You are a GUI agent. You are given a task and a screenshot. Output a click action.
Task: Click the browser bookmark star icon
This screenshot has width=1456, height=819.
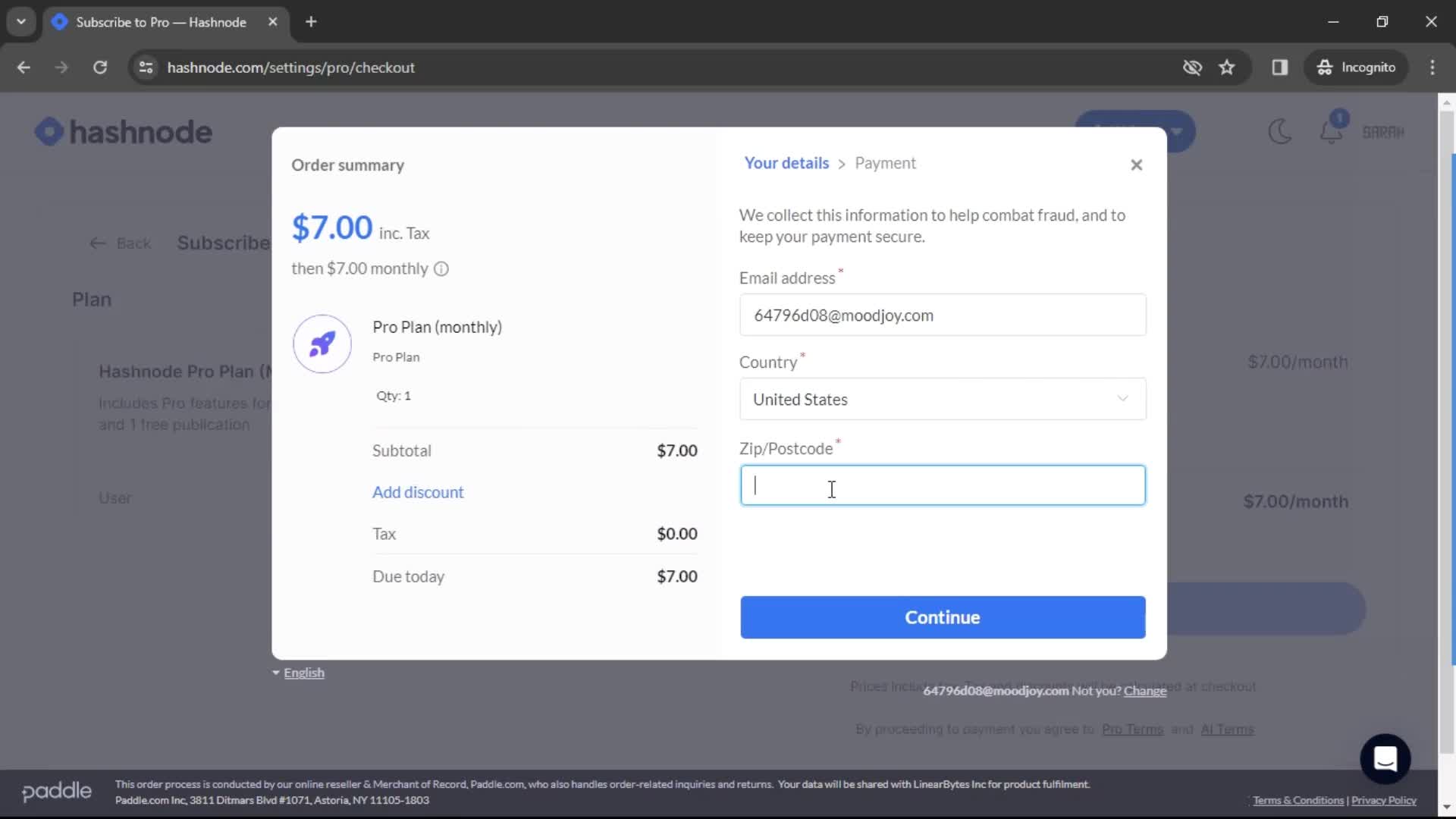click(1229, 68)
